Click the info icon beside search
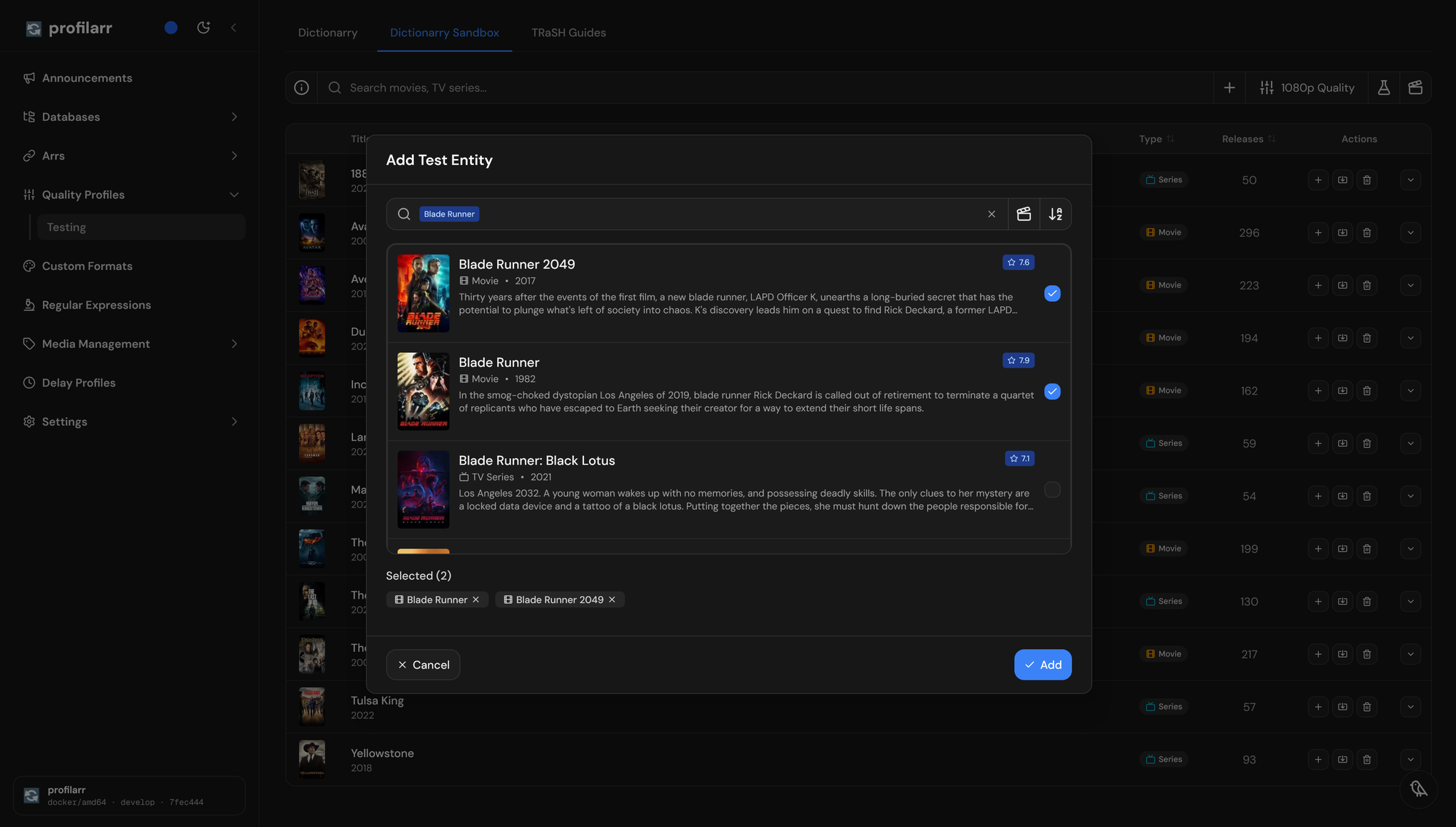1456x827 pixels. [x=301, y=88]
